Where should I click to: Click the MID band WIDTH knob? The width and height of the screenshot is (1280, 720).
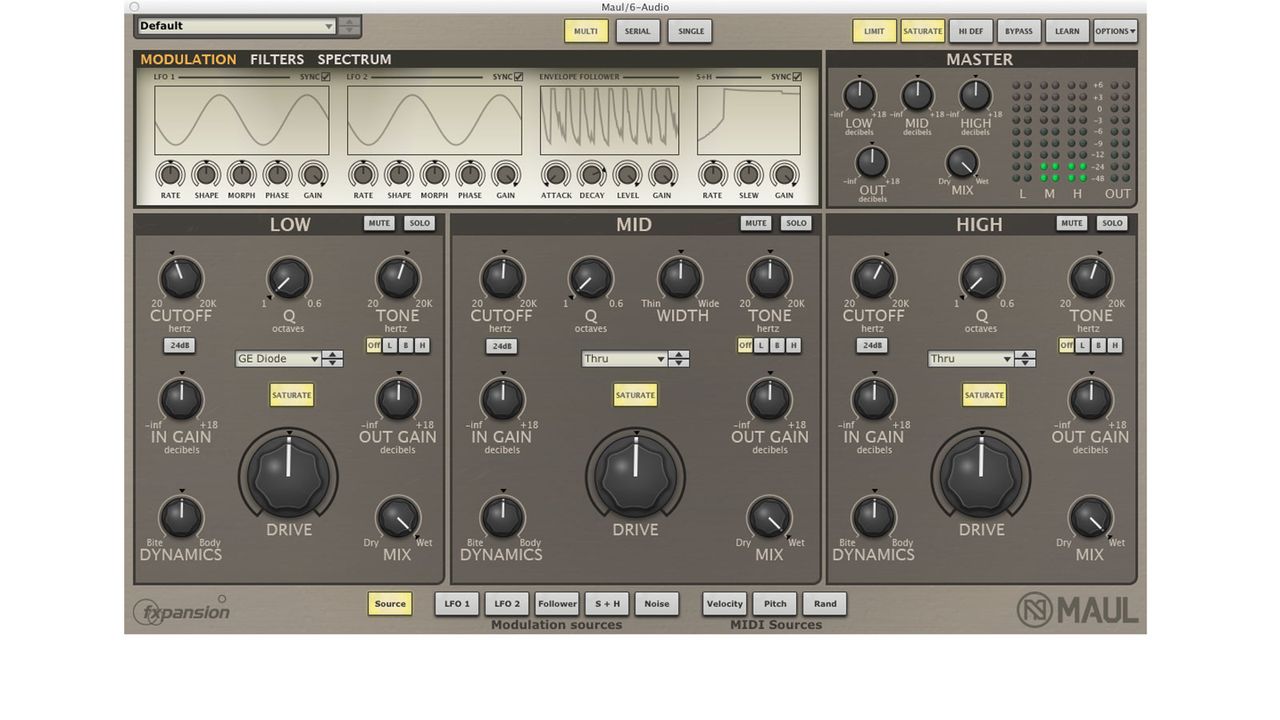point(680,278)
